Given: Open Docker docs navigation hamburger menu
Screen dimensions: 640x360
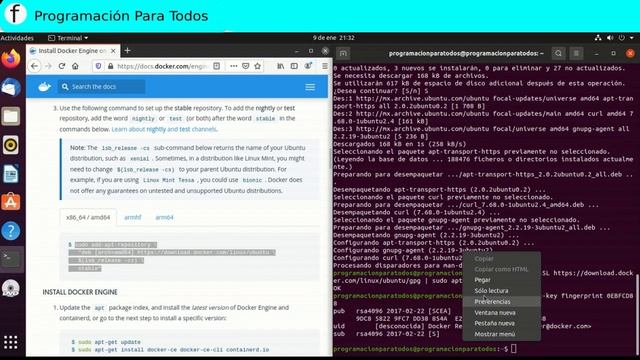Looking at the screenshot, I should [310, 87].
